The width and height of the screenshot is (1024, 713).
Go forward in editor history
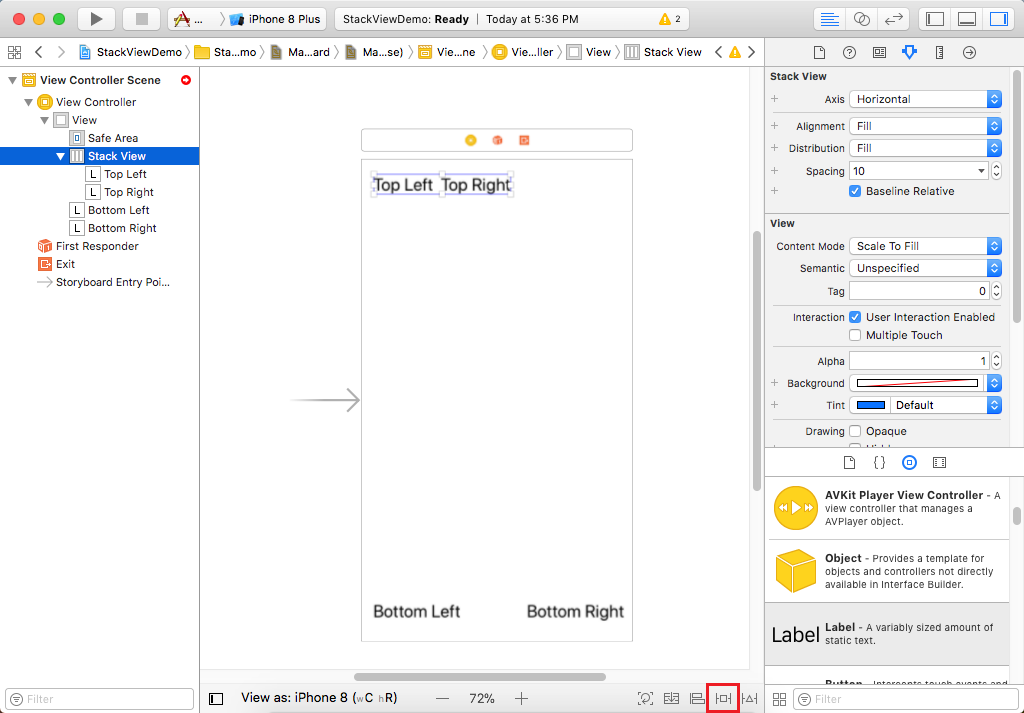coord(61,52)
